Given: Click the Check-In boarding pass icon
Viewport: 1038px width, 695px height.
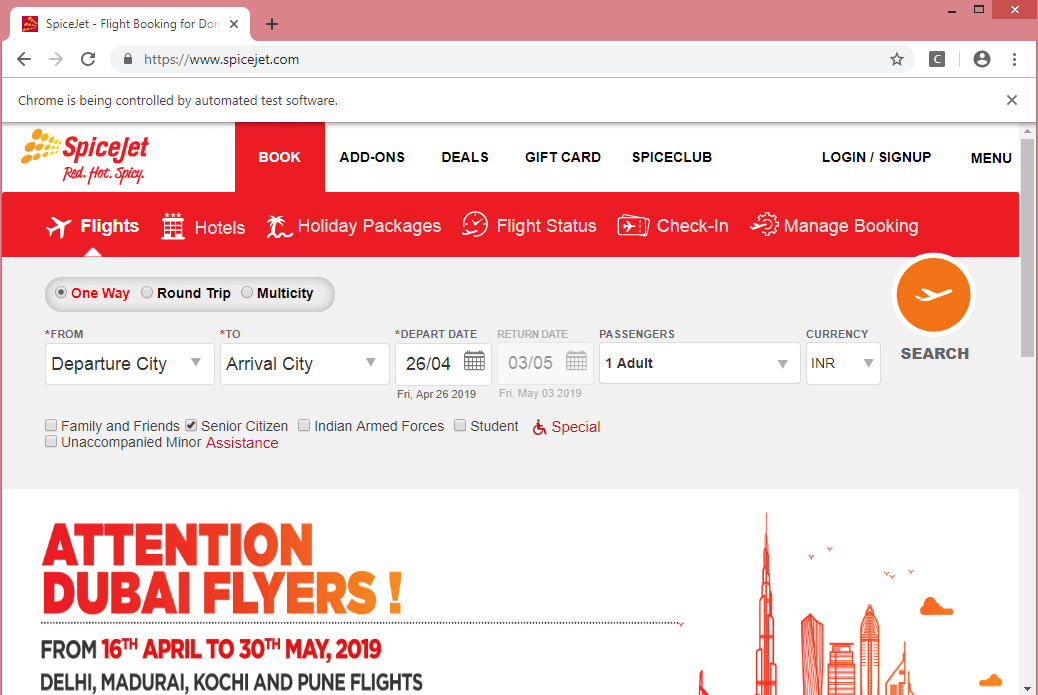Looking at the screenshot, I should click(633, 226).
